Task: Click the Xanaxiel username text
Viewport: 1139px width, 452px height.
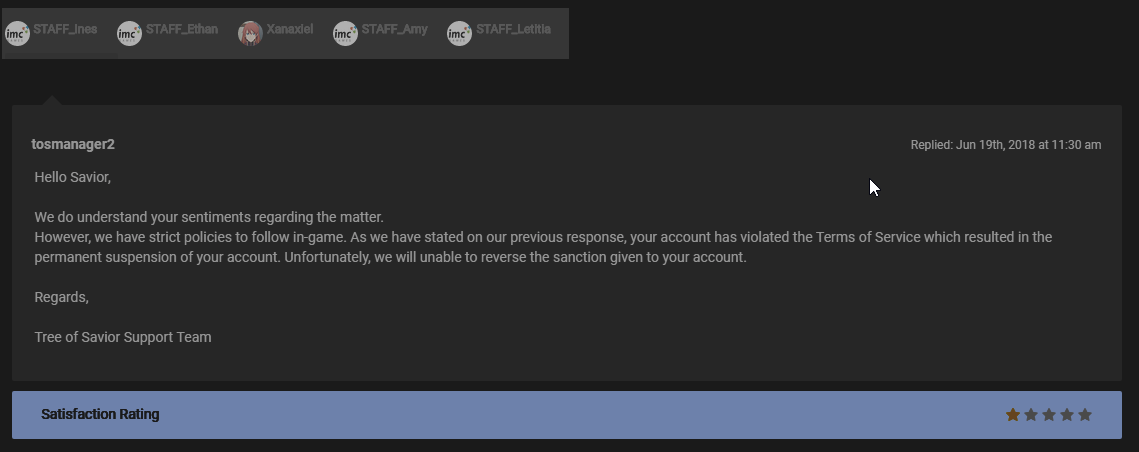Action: click(289, 29)
